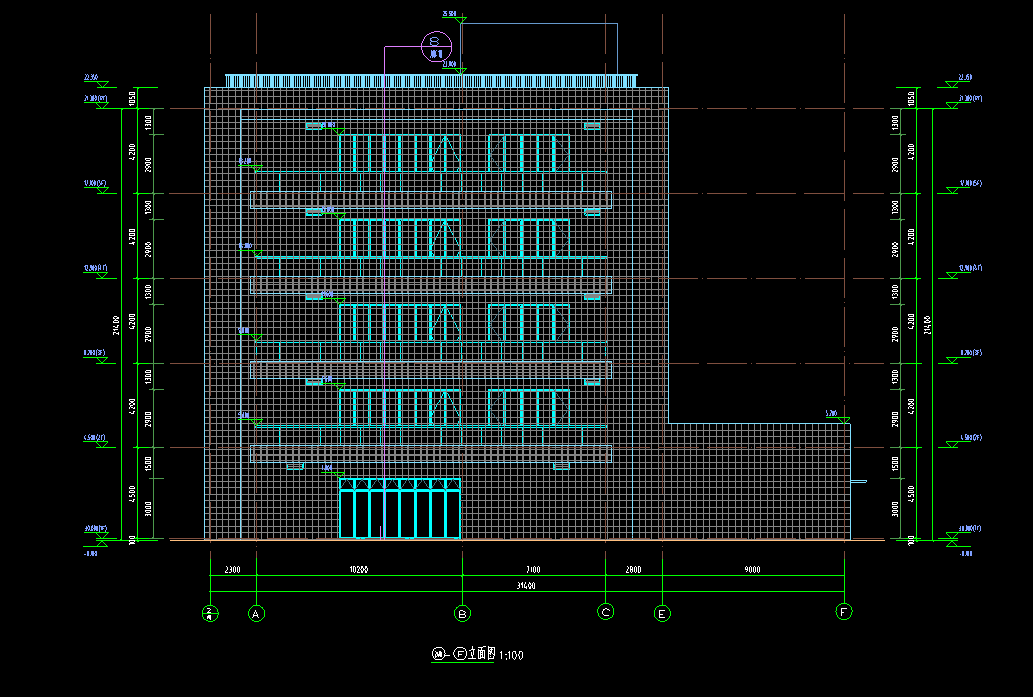Click the axis bubble labeled A
1033x697 pixels.
[257, 612]
